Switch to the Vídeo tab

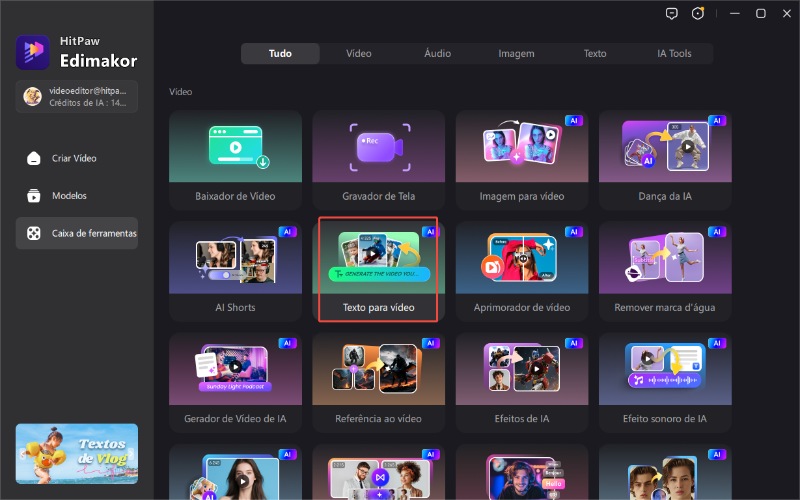coord(358,53)
